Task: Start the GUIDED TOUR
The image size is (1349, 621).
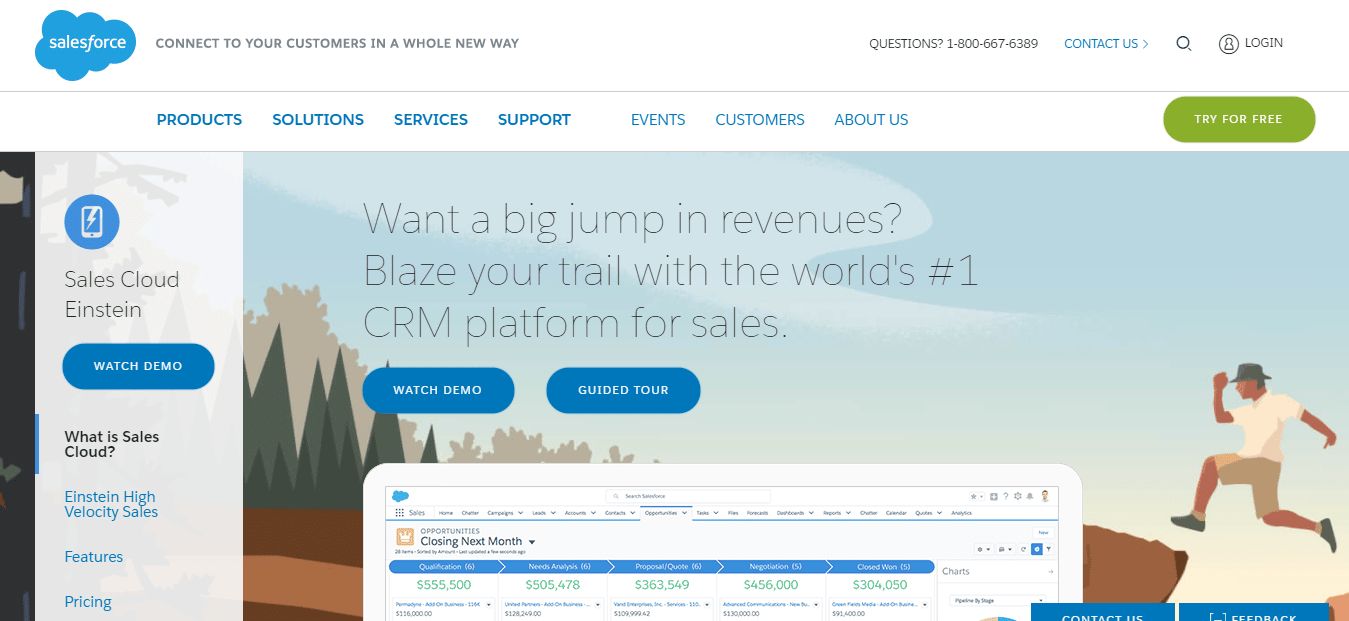Action: [623, 390]
